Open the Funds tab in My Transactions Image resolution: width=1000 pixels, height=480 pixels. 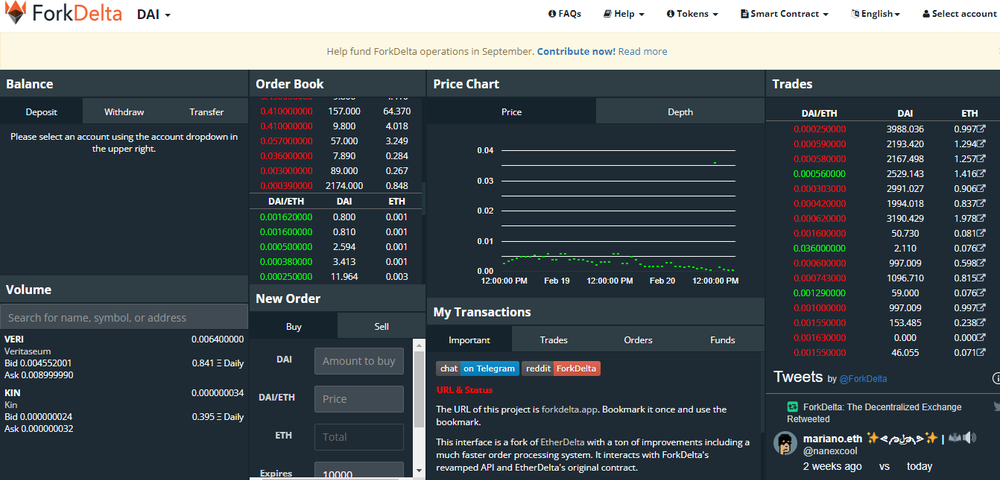click(x=723, y=340)
